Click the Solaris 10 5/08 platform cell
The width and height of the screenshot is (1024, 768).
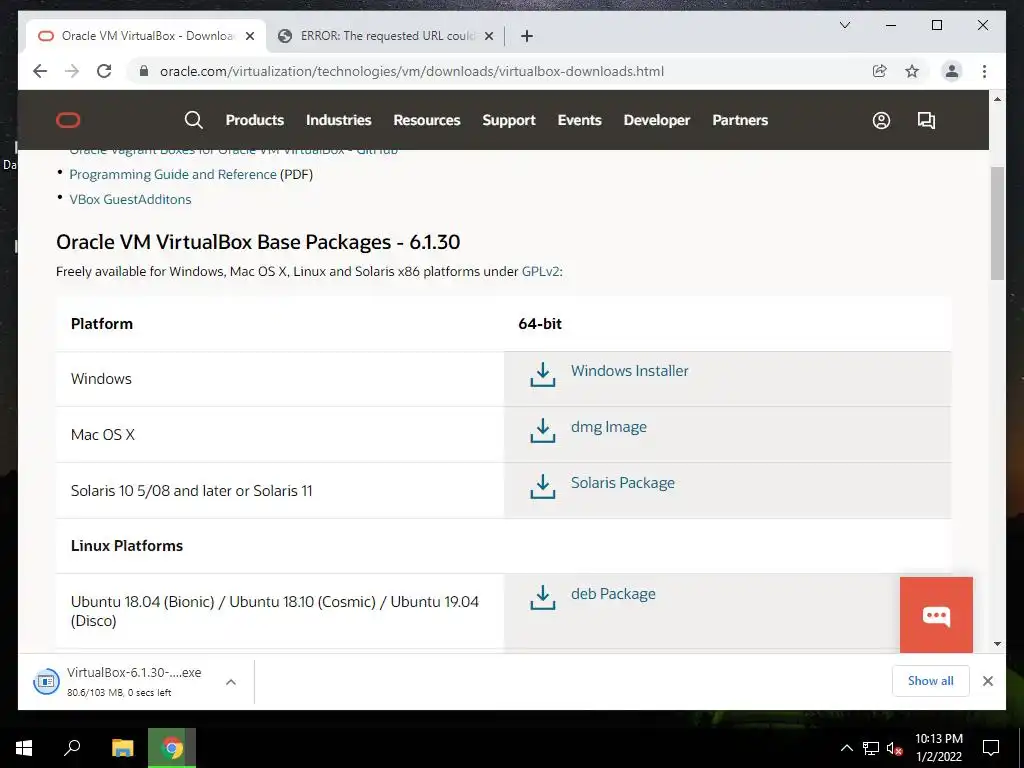click(x=280, y=491)
